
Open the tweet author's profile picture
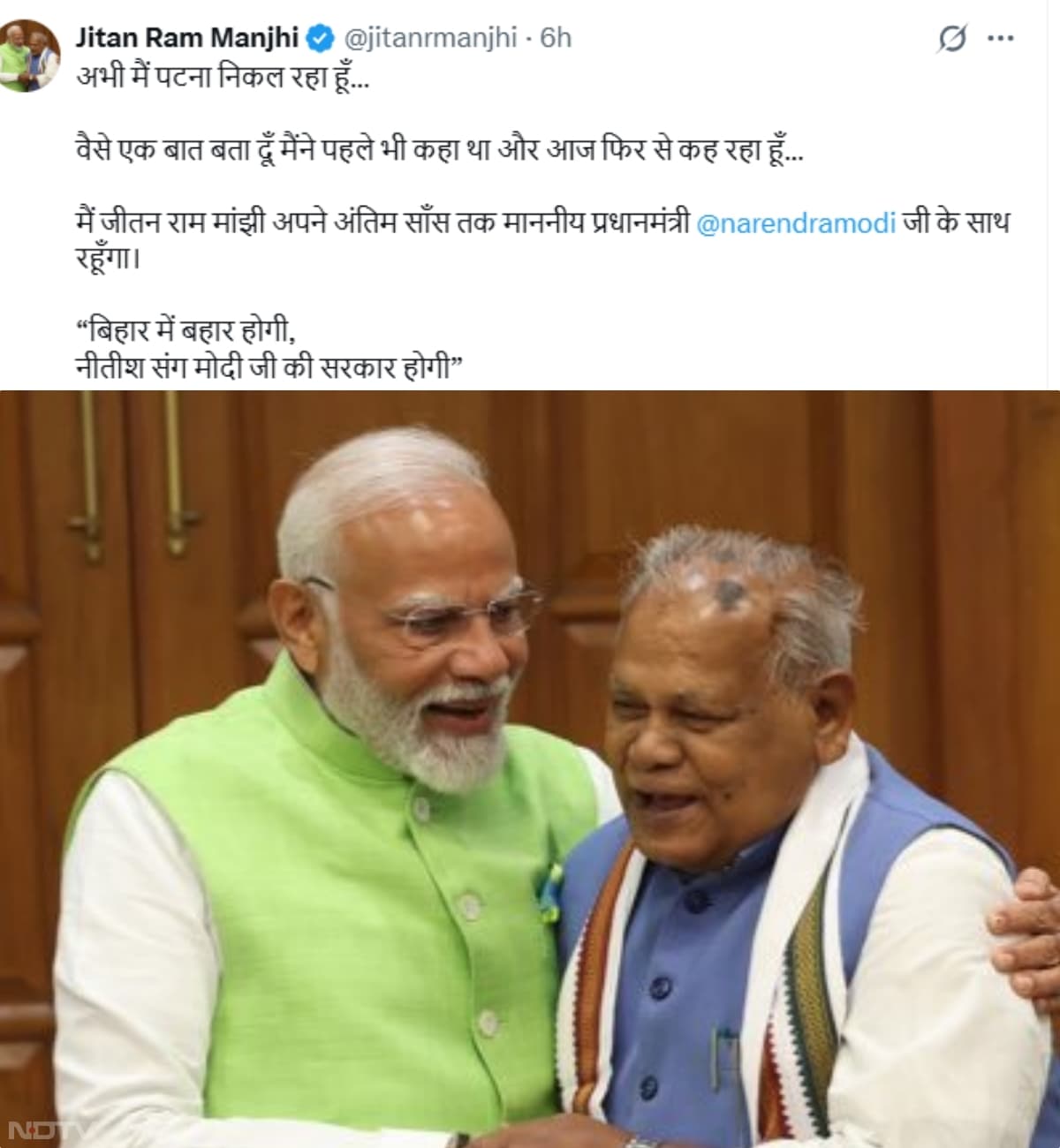[x=29, y=55]
